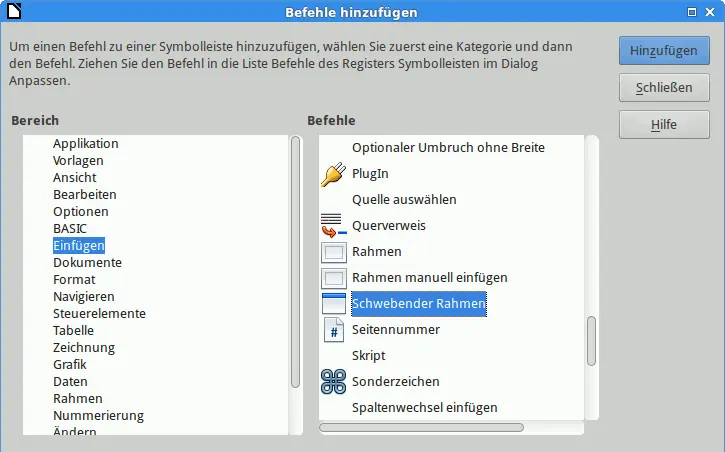
Task: Click the Rahmen manuell einfügen icon
Action: pyautogui.click(x=333, y=278)
